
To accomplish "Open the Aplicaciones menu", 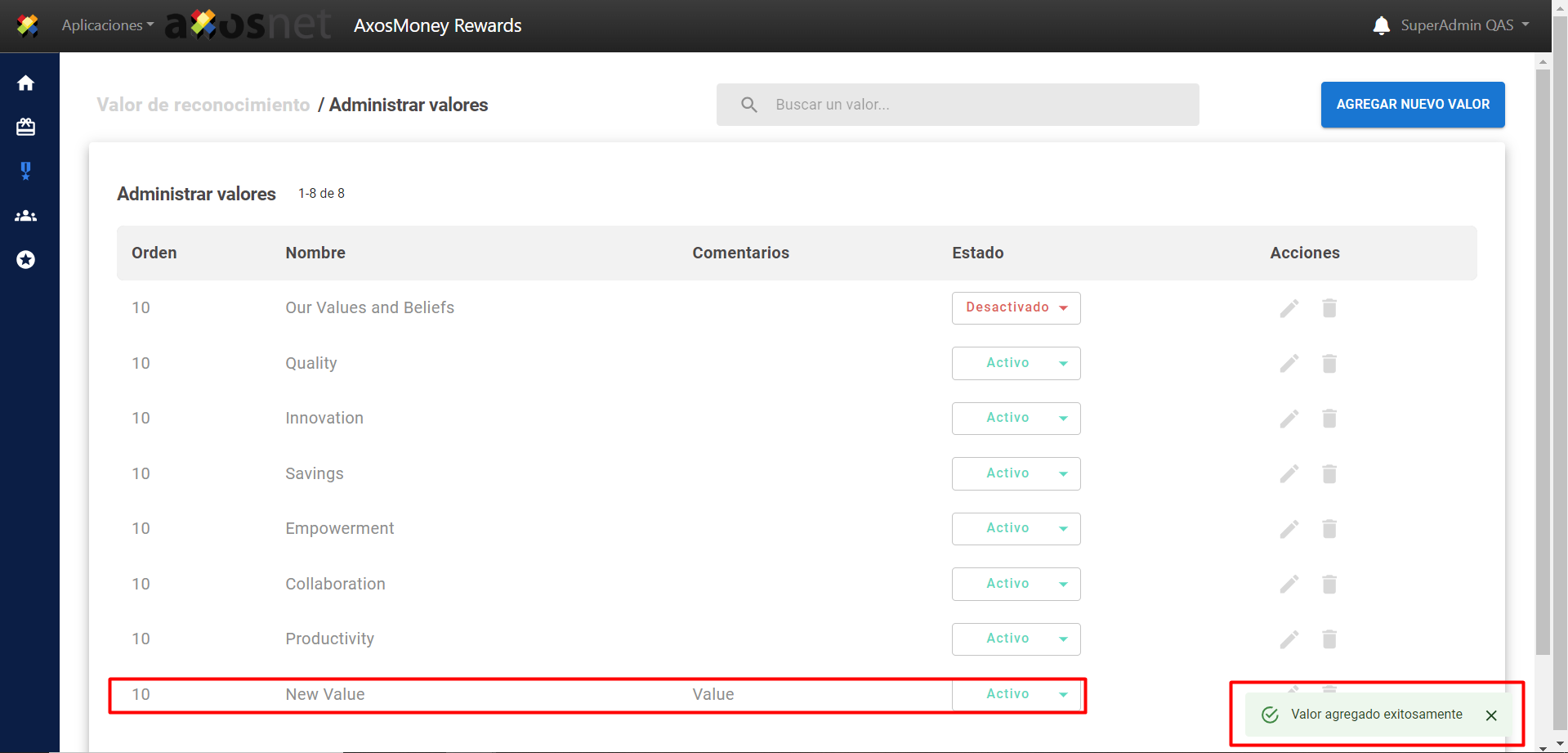I will click(x=107, y=25).
